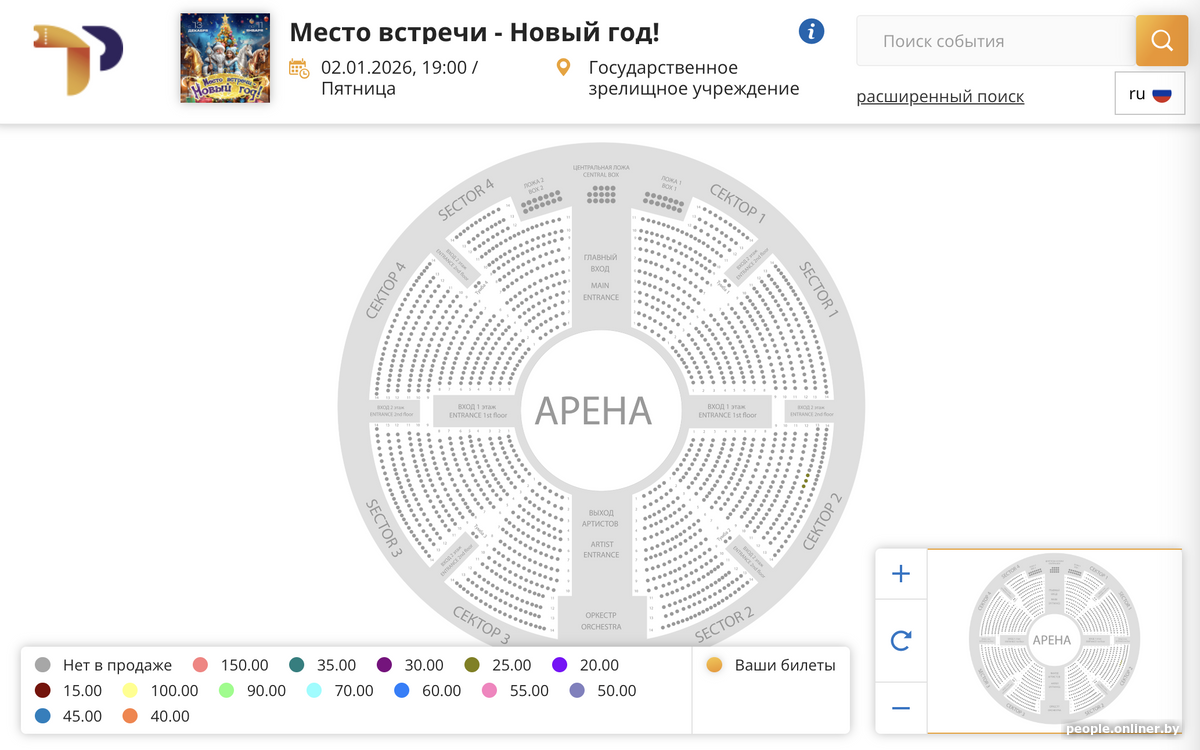Click the calendar date icon
This screenshot has height=750, width=1200.
298,68
